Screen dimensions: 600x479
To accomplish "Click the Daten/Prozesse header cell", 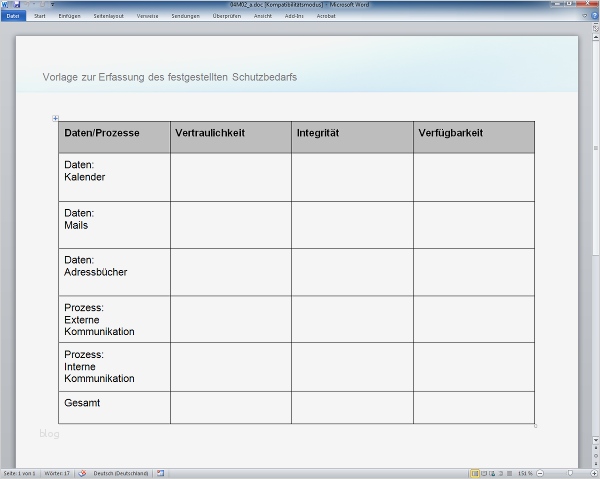I will pyautogui.click(x=114, y=137).
